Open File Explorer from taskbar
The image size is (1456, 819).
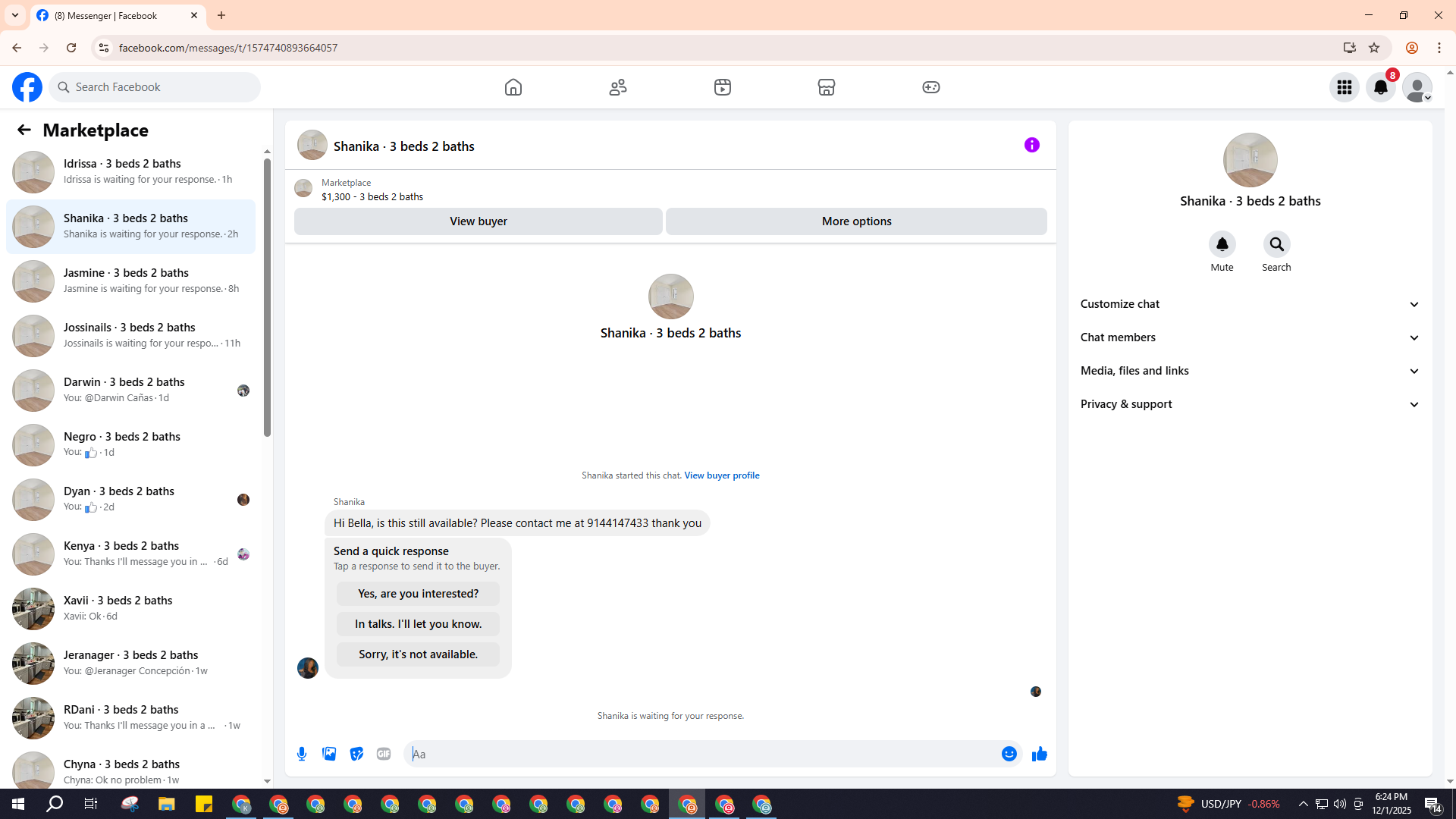(167, 804)
